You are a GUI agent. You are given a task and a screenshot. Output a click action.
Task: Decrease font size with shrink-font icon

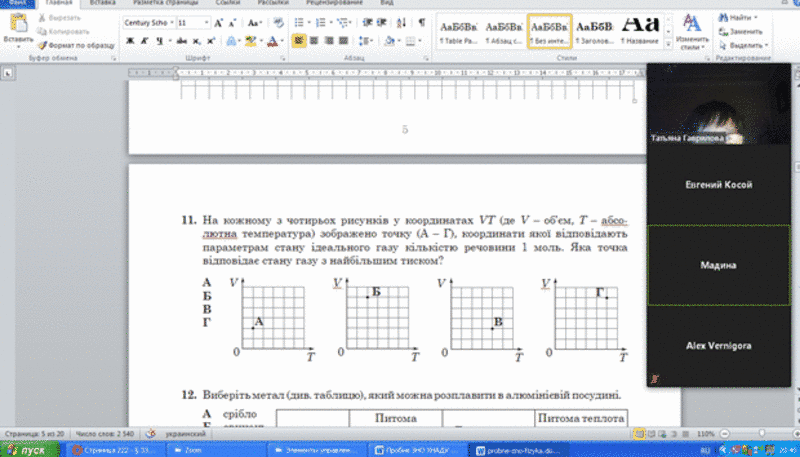tap(232, 23)
